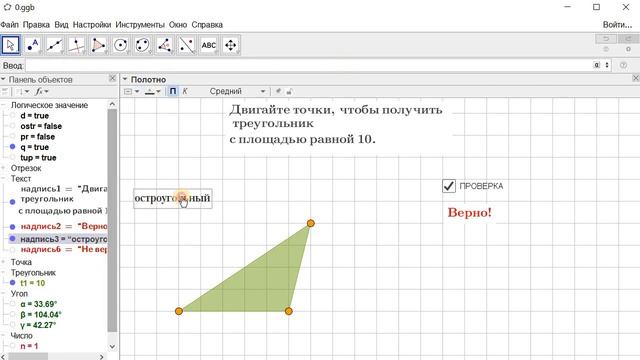Click the Панель объектов header triangle
This screenshot has height=360, width=640.
click(x=3, y=79)
